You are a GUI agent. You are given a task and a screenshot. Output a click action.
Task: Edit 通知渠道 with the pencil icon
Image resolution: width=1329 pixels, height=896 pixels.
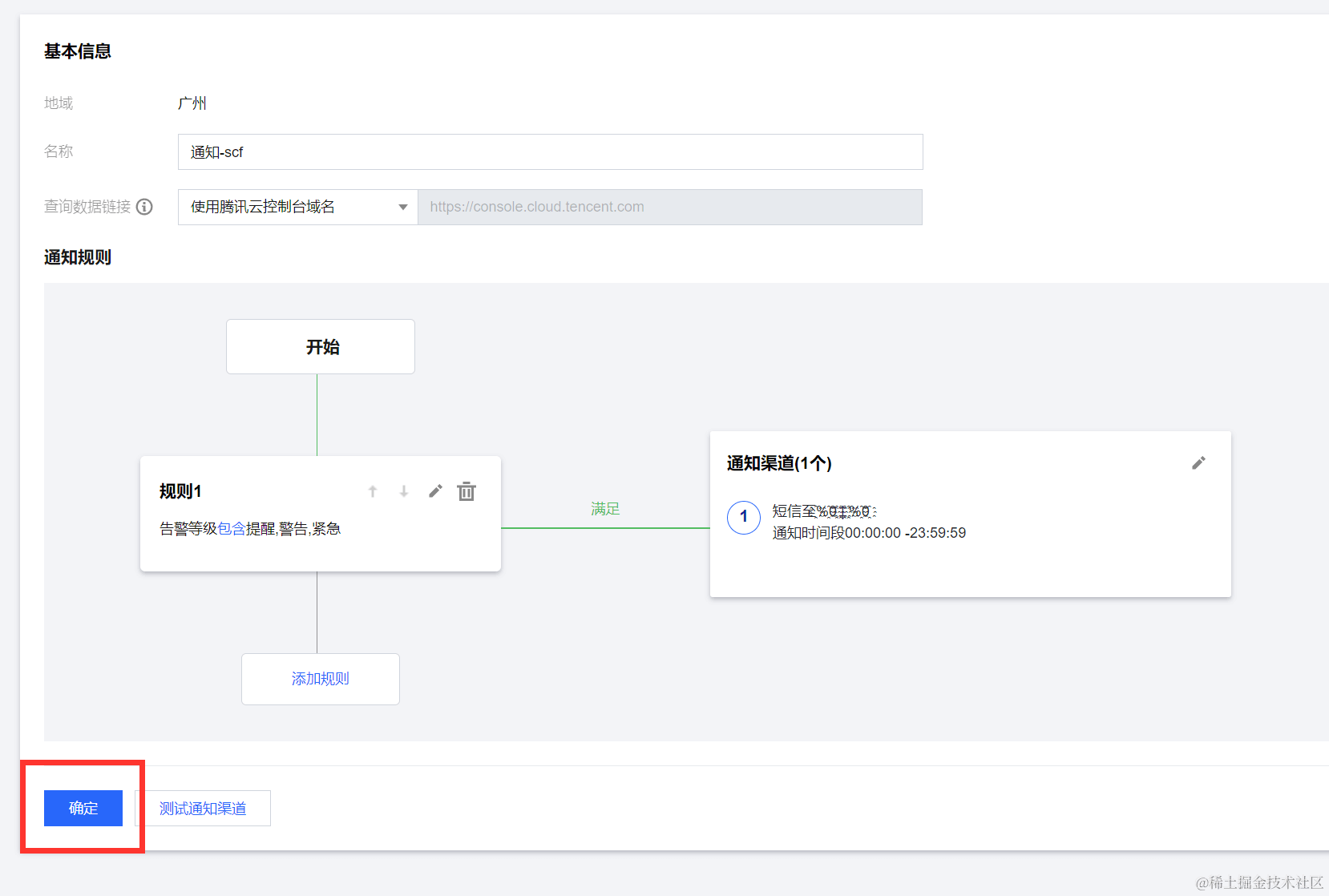click(x=1198, y=463)
